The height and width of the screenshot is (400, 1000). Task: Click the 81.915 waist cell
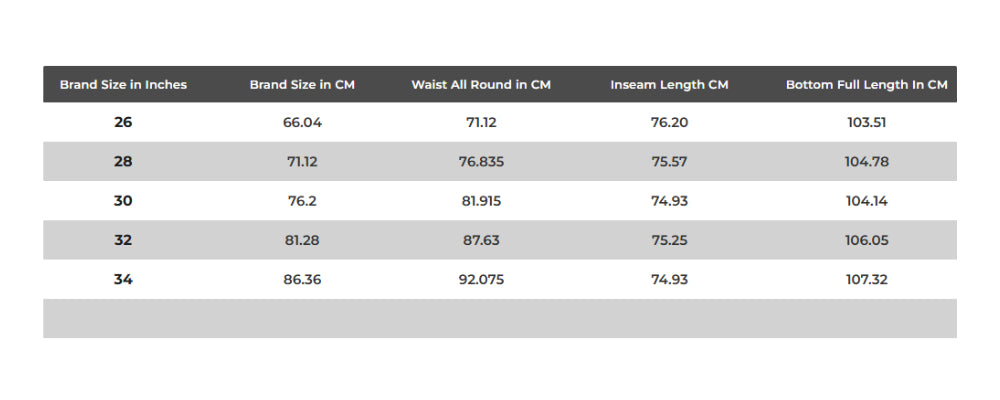pyautogui.click(x=481, y=200)
